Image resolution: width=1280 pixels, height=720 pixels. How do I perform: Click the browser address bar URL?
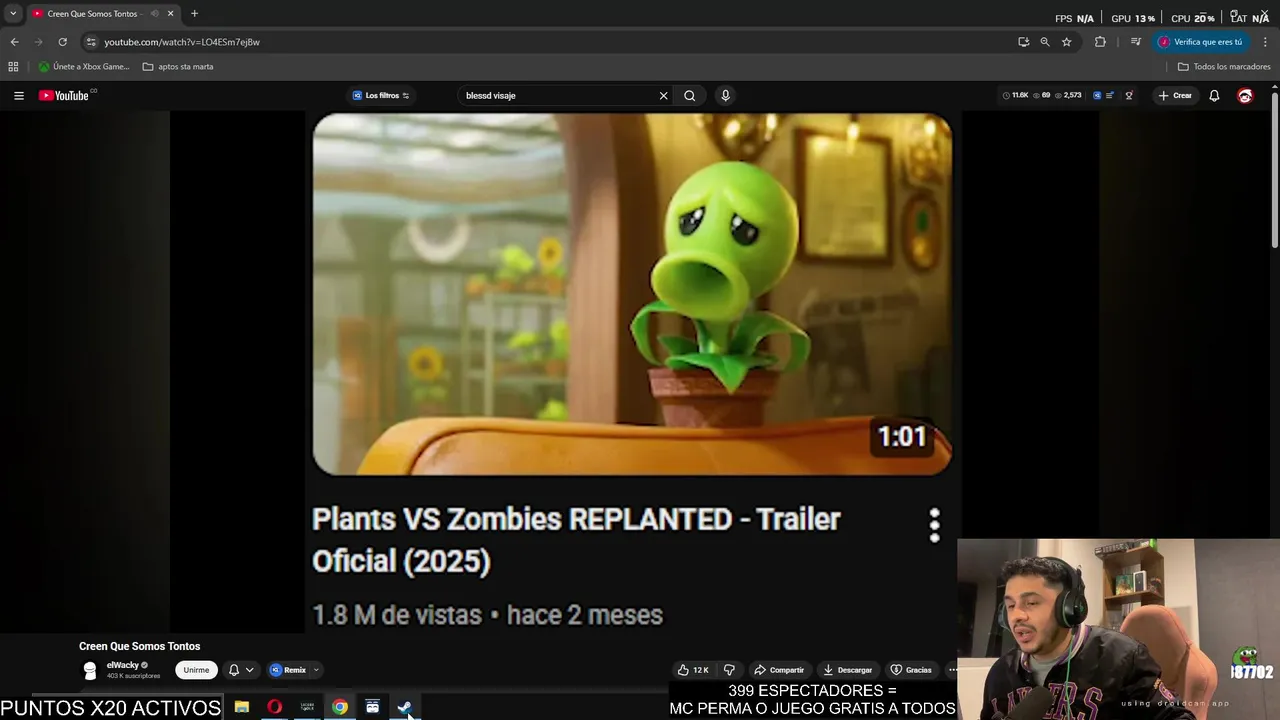[x=182, y=42]
